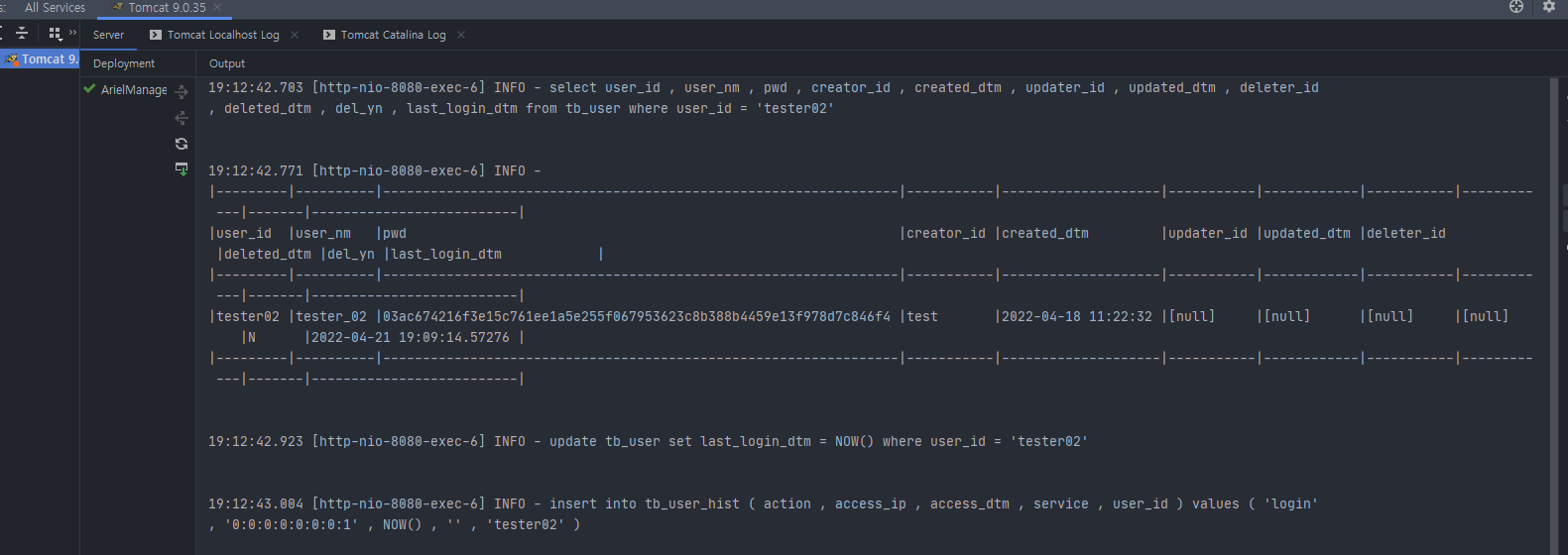
Task: Open the Server tab
Action: coord(109,35)
